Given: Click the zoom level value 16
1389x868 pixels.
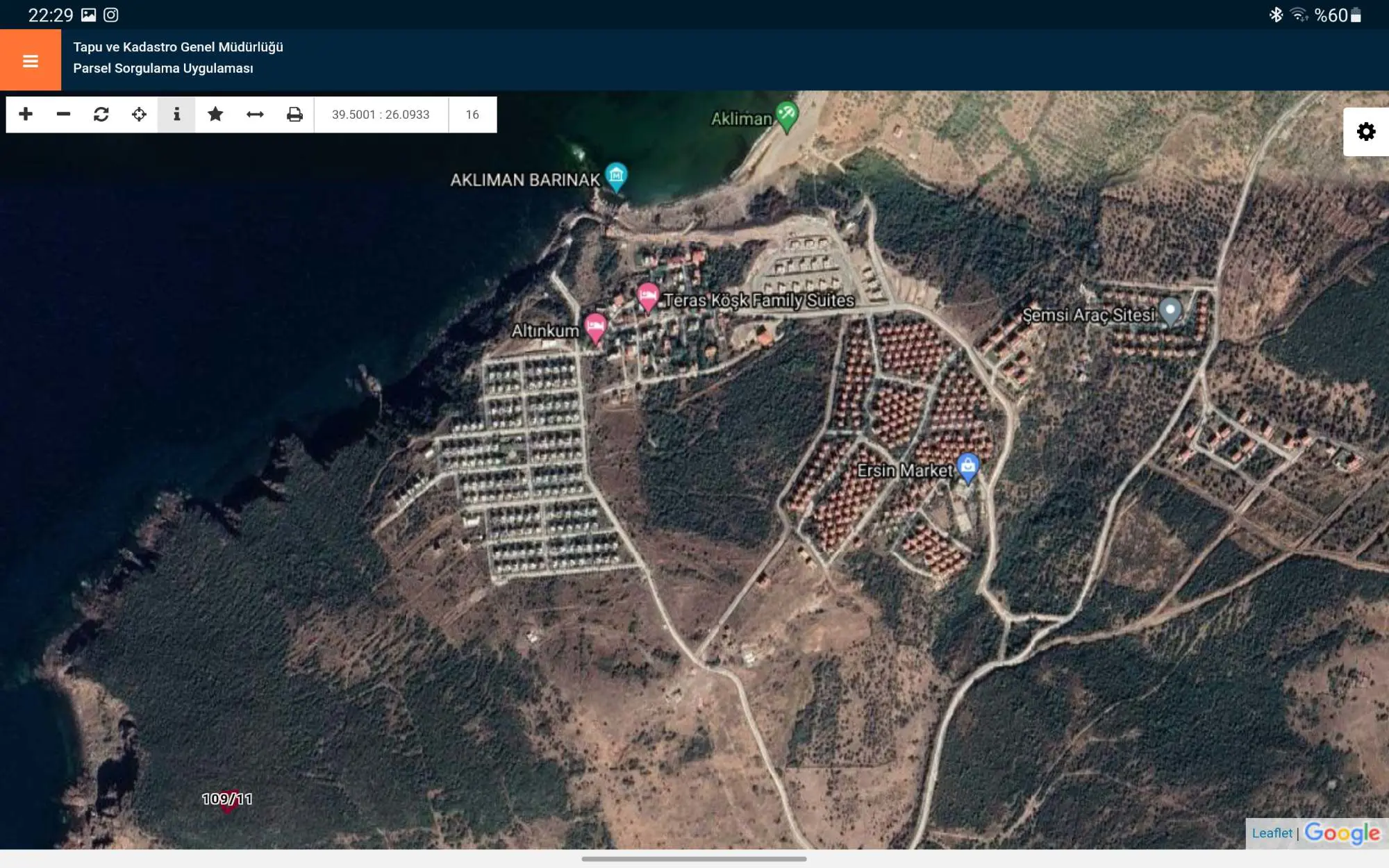Looking at the screenshot, I should point(472,115).
